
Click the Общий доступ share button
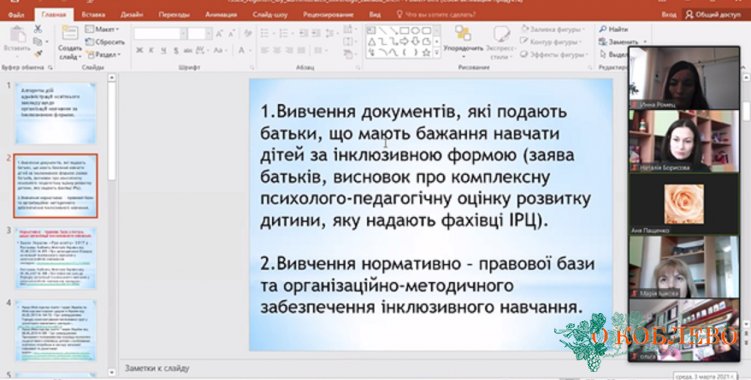coord(713,15)
